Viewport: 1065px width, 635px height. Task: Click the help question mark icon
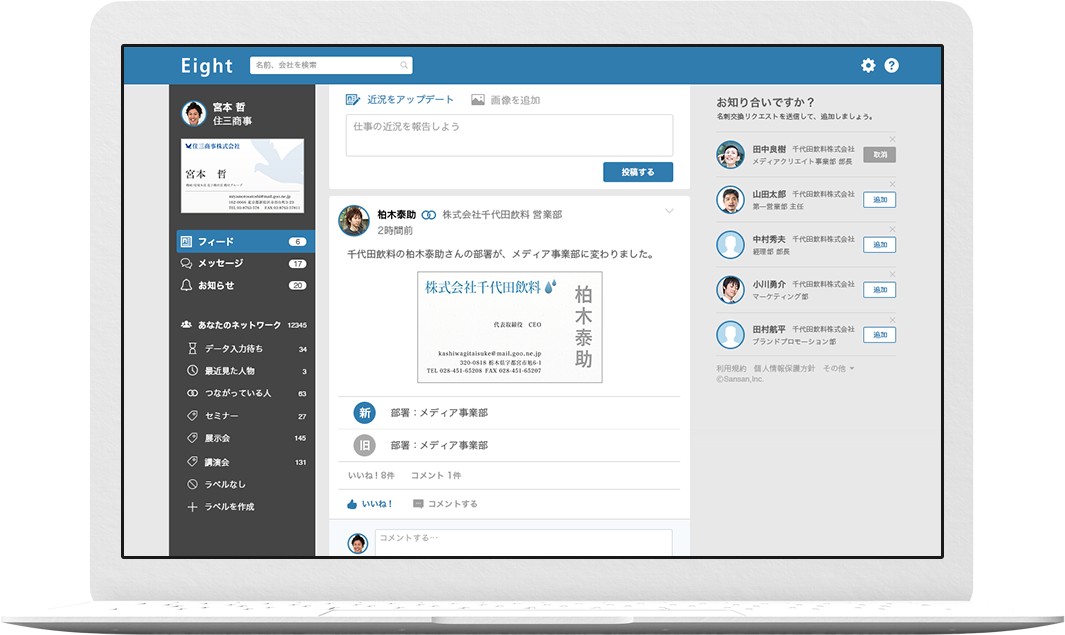click(892, 65)
